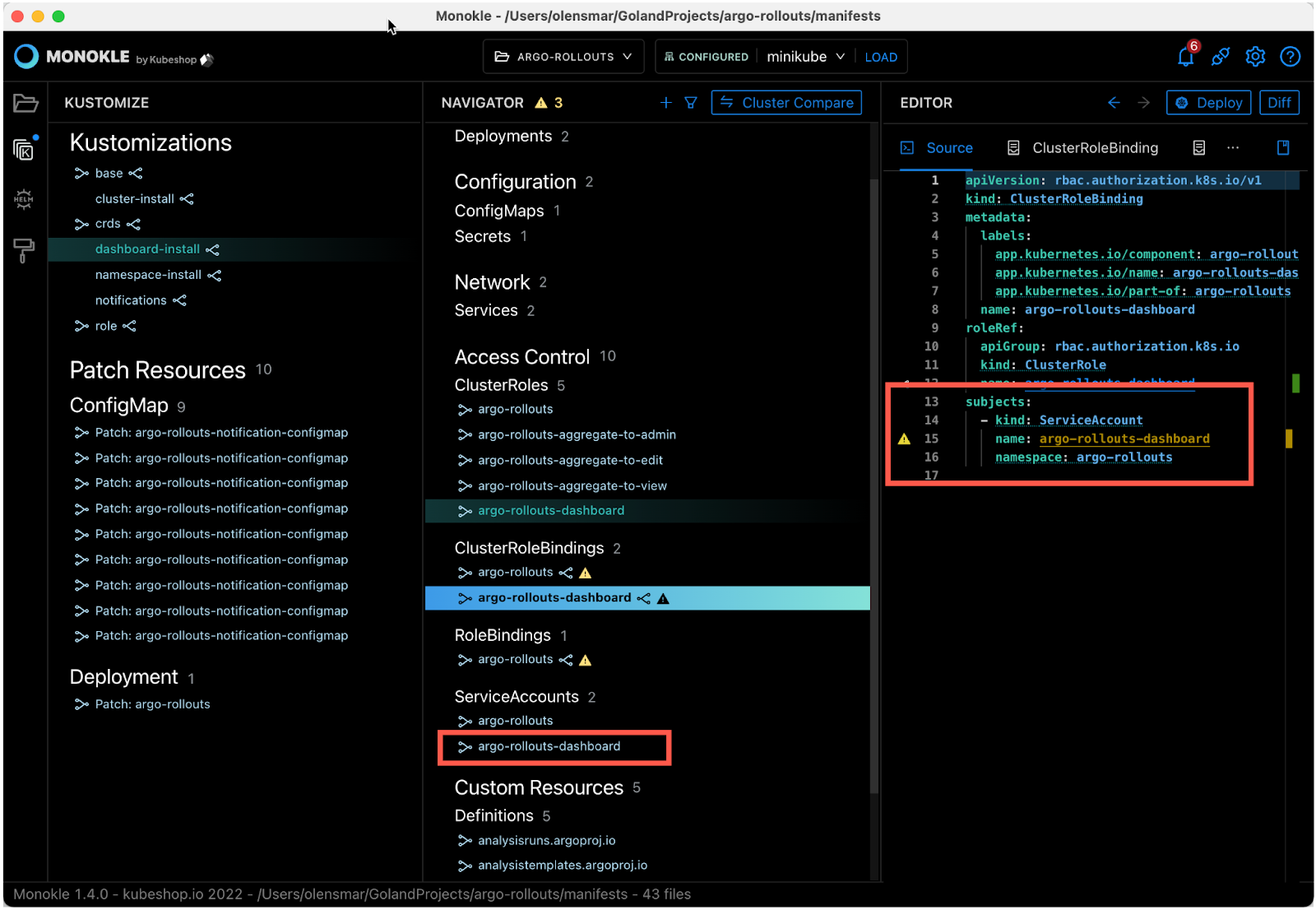The width and height of the screenshot is (1316, 910).
Task: Open the minikube cluster context dropdown
Action: pos(805,57)
